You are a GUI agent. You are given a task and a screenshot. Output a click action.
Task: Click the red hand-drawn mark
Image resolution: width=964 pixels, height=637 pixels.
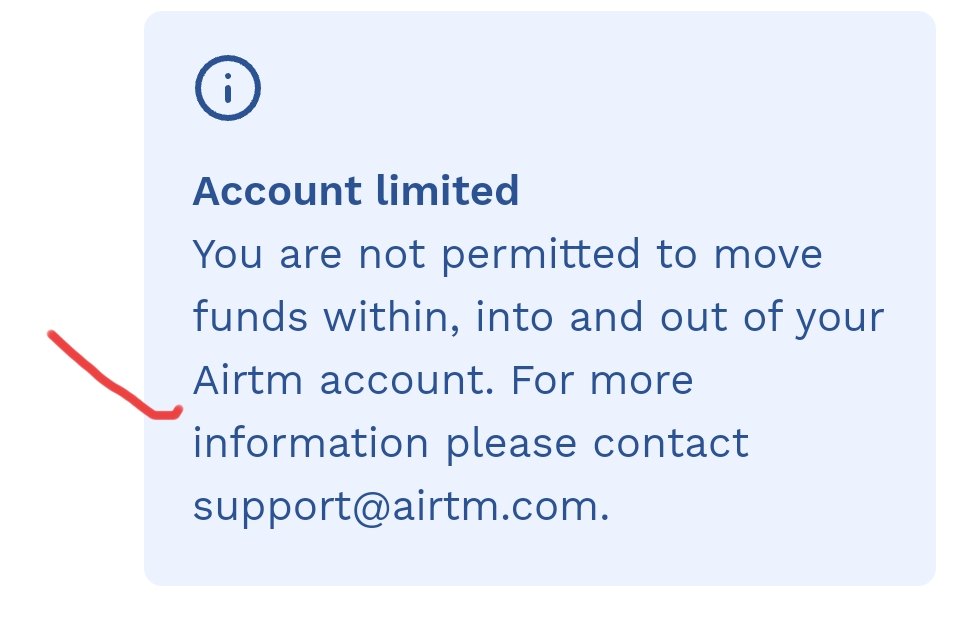[115, 381]
